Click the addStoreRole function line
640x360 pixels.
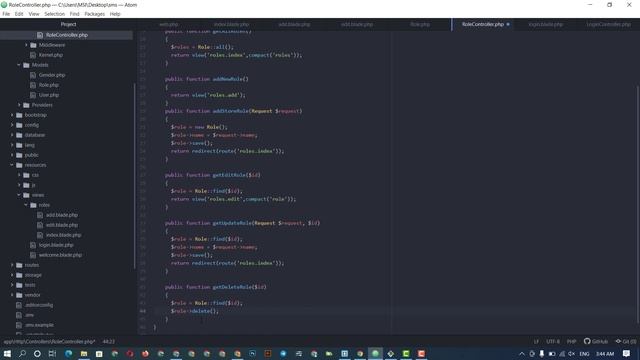(233, 111)
